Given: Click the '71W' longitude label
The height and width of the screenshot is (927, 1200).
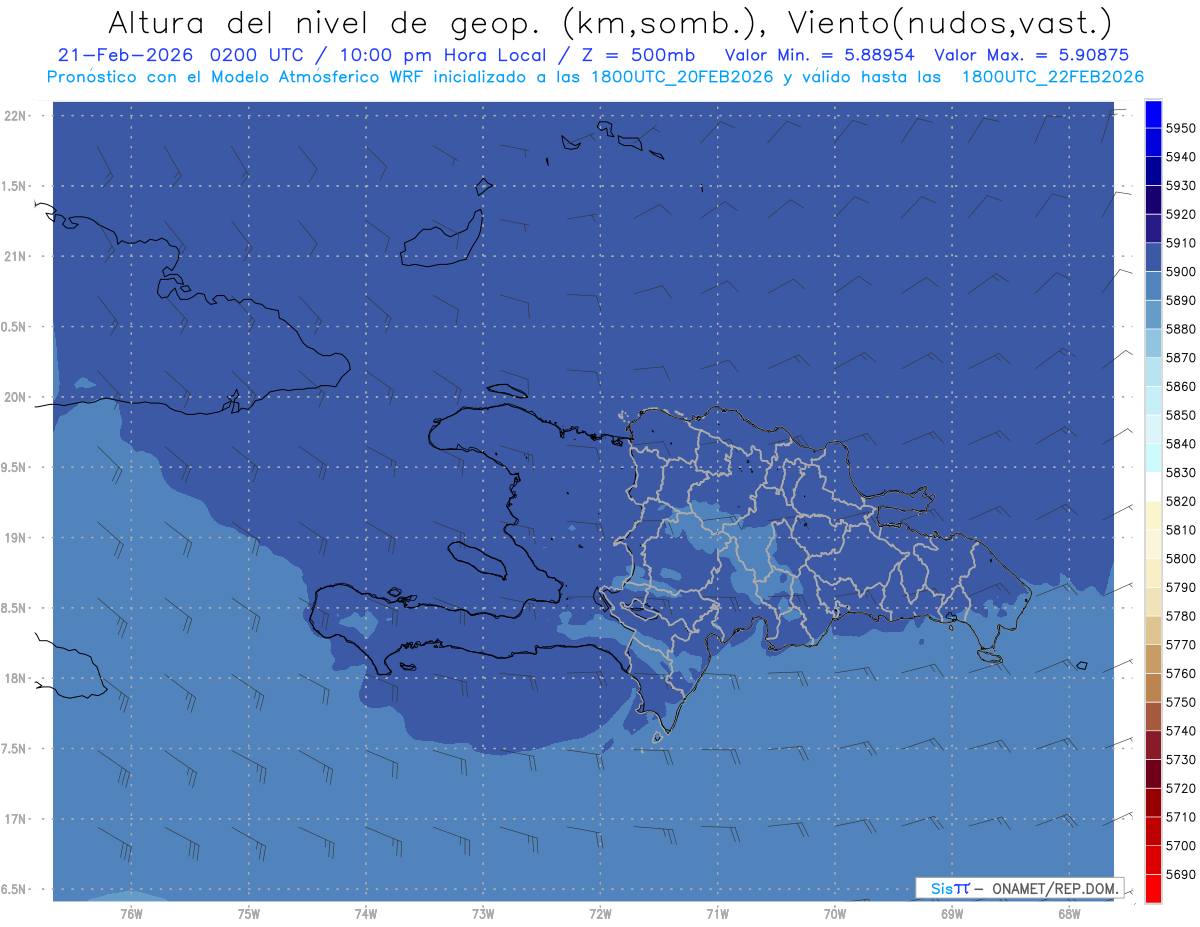Looking at the screenshot, I should (717, 913).
